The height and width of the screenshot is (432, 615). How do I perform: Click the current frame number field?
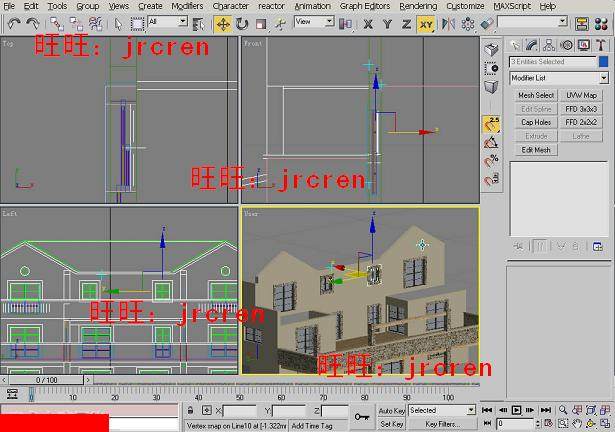point(515,424)
